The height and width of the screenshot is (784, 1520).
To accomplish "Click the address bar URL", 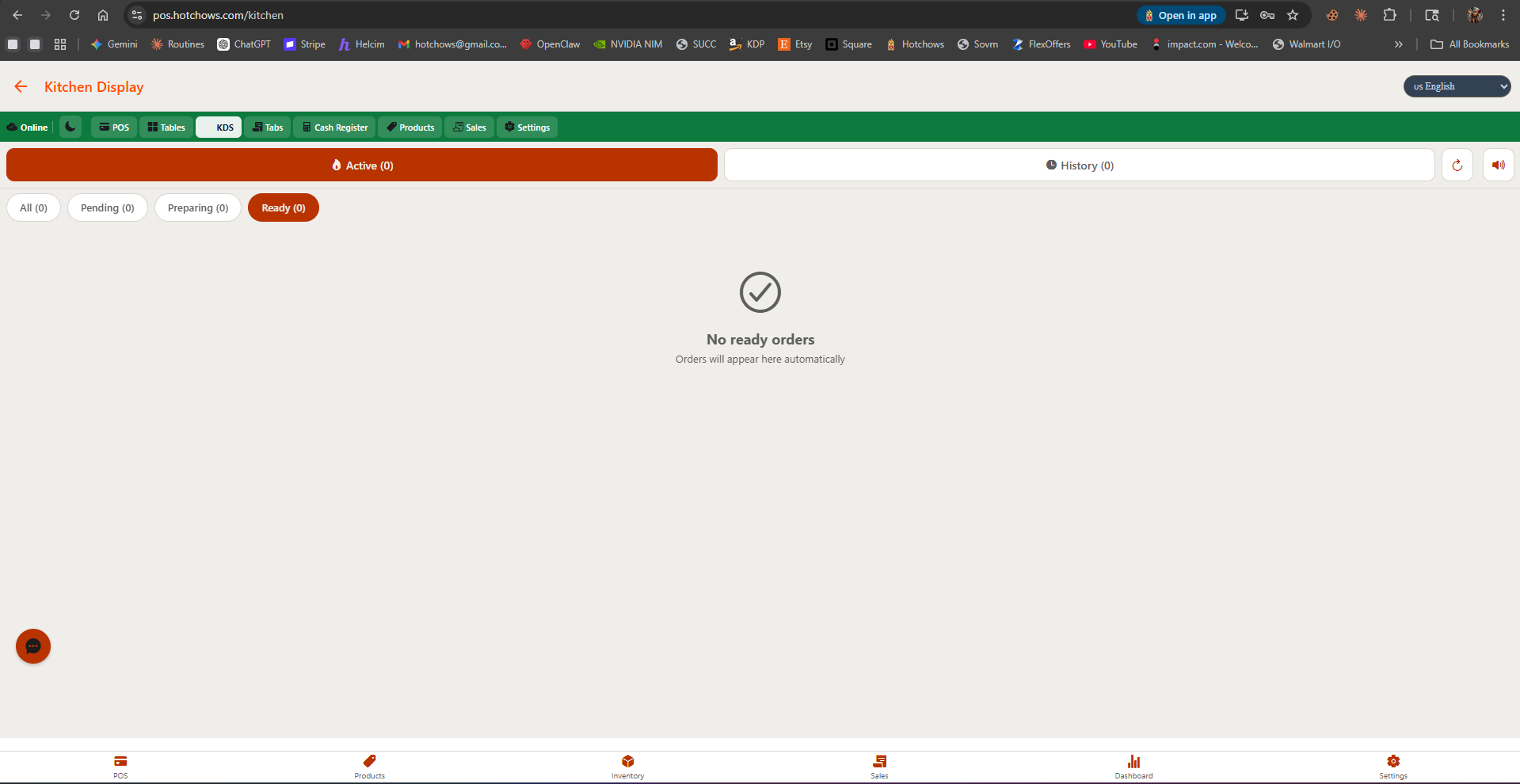I will point(218,15).
